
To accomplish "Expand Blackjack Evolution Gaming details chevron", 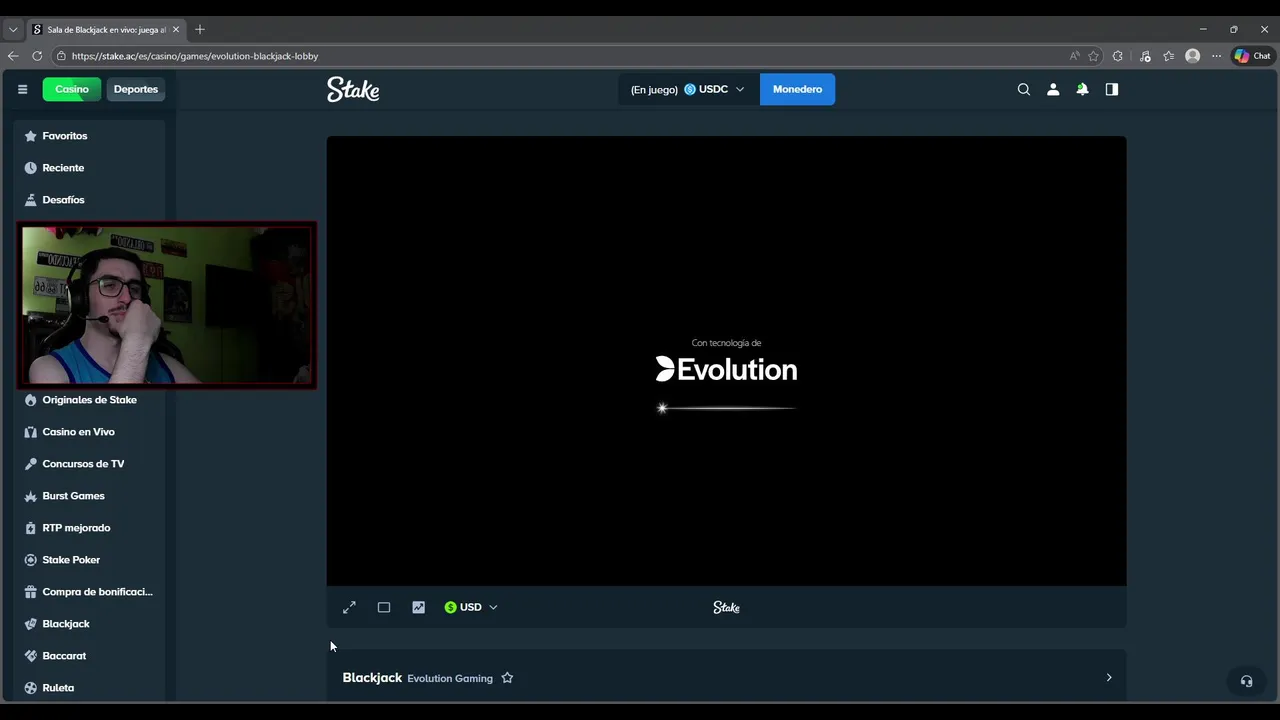I will (1108, 678).
